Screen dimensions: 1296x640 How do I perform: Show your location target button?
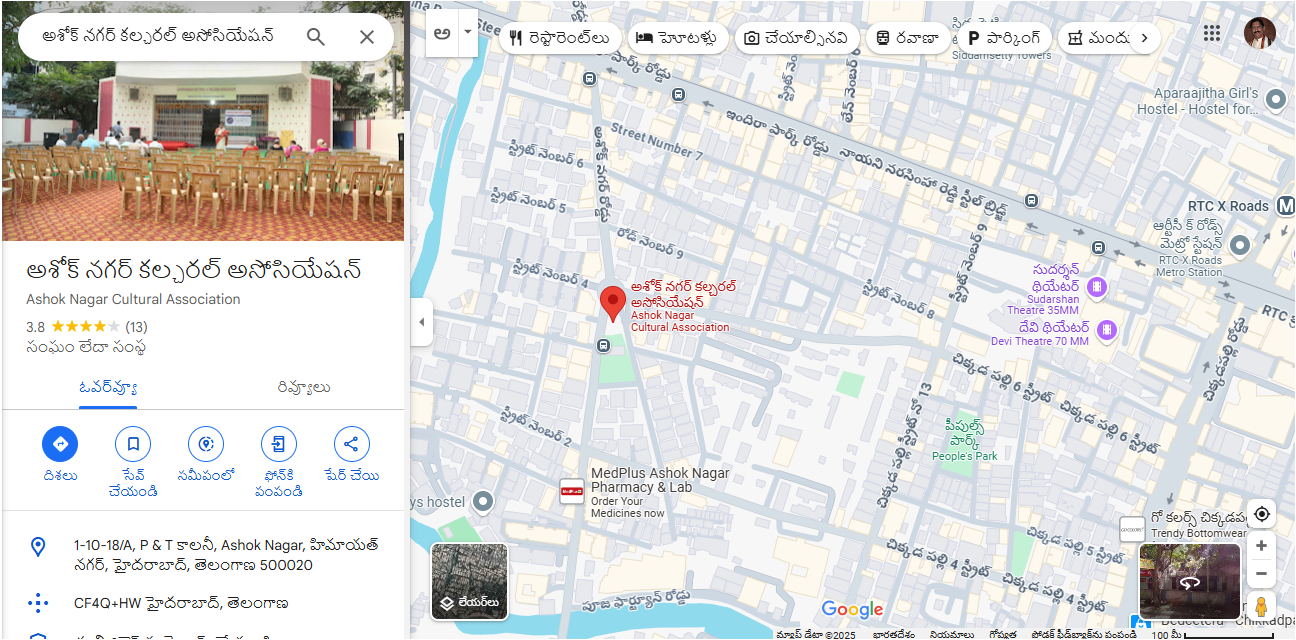tap(1262, 514)
